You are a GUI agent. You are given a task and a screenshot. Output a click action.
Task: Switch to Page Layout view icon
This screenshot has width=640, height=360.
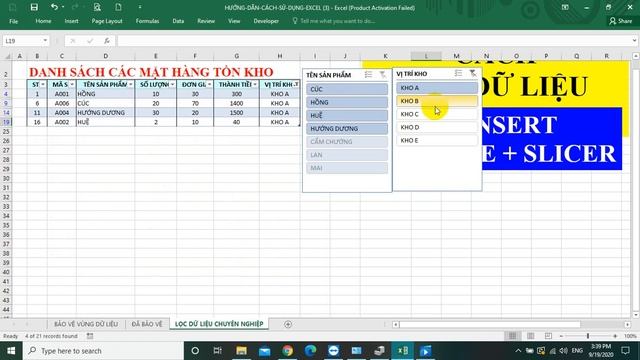pos(531,336)
